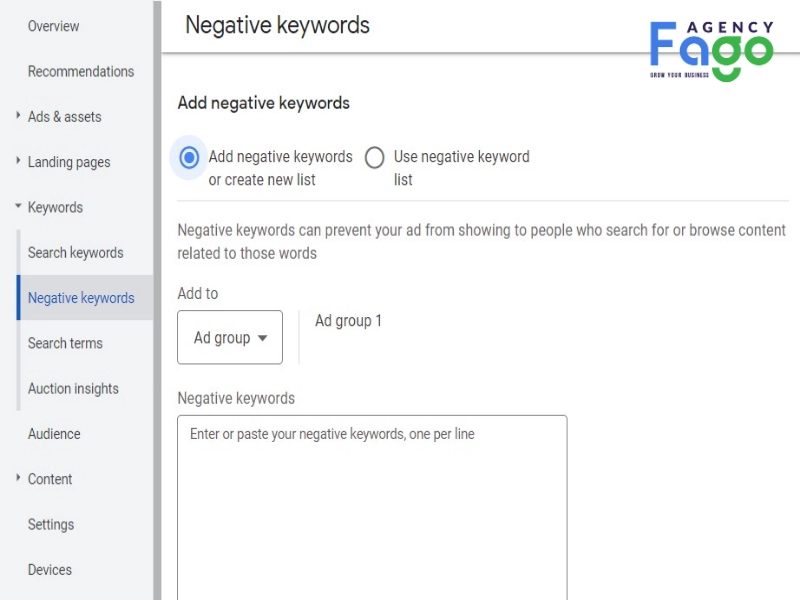Open Settings in sidebar

click(x=51, y=524)
